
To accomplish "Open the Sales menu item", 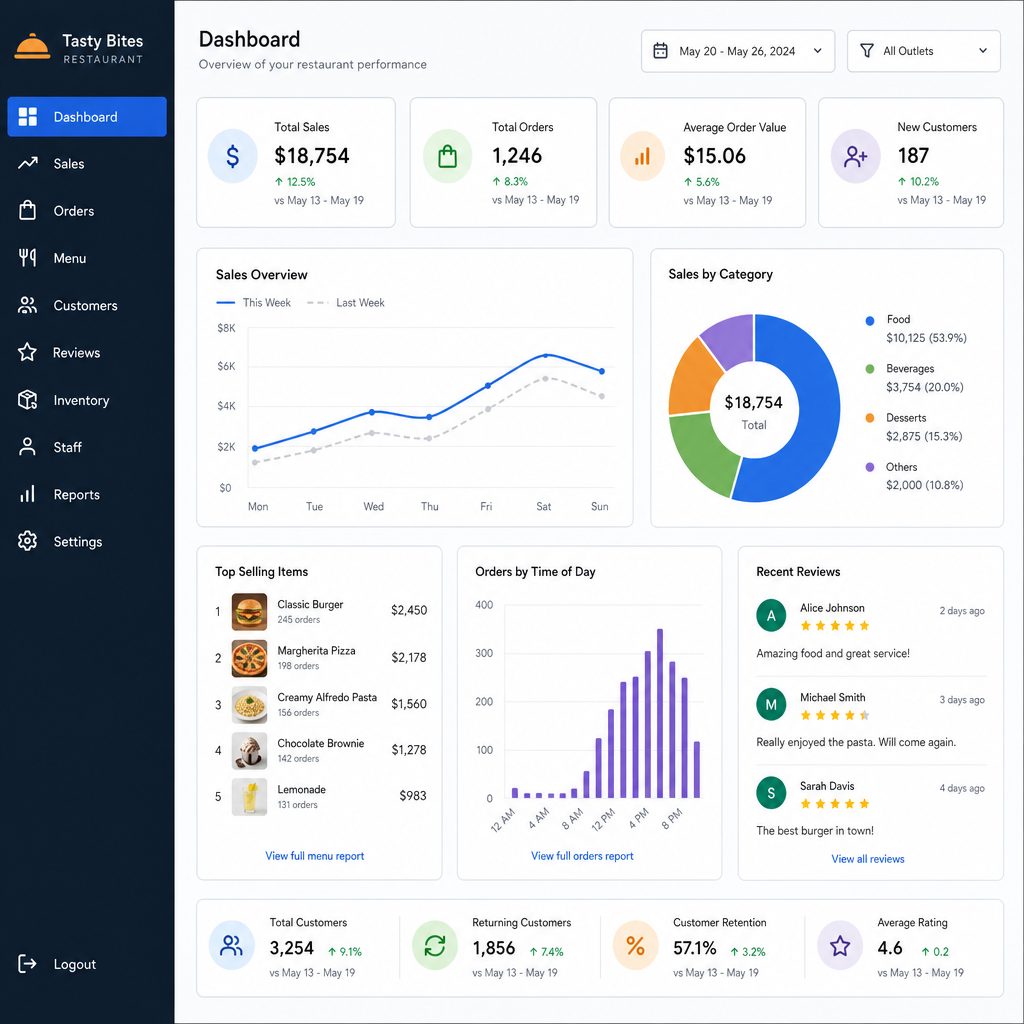I will pyautogui.click(x=69, y=163).
